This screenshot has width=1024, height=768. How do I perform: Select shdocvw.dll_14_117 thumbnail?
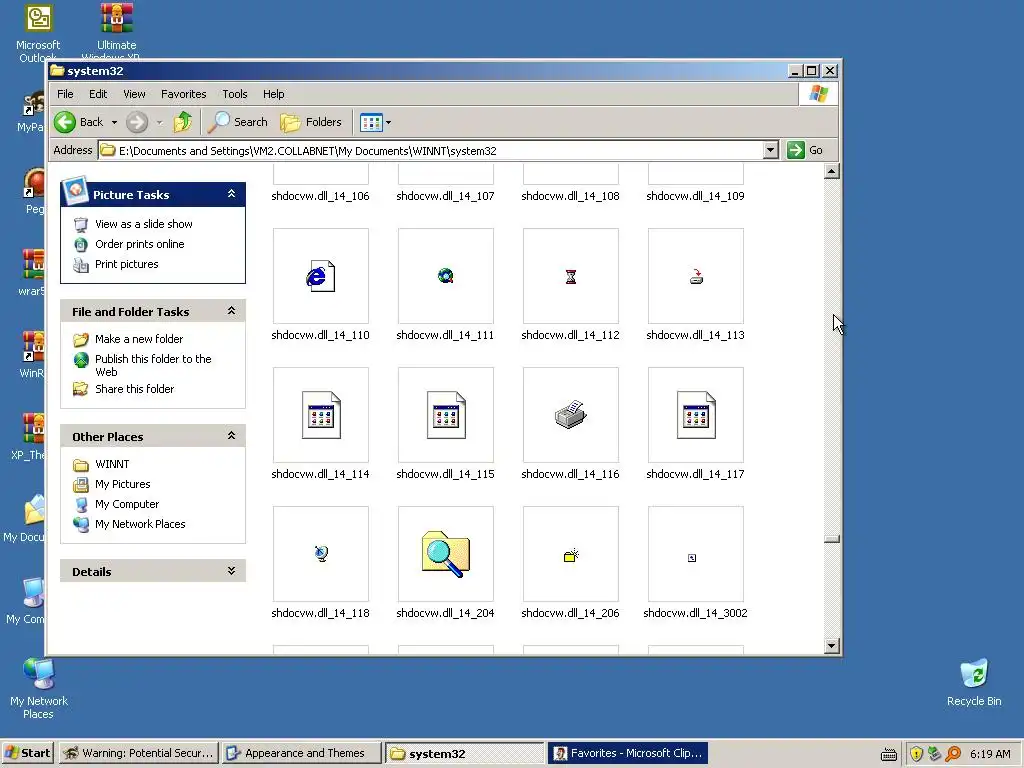pos(696,415)
